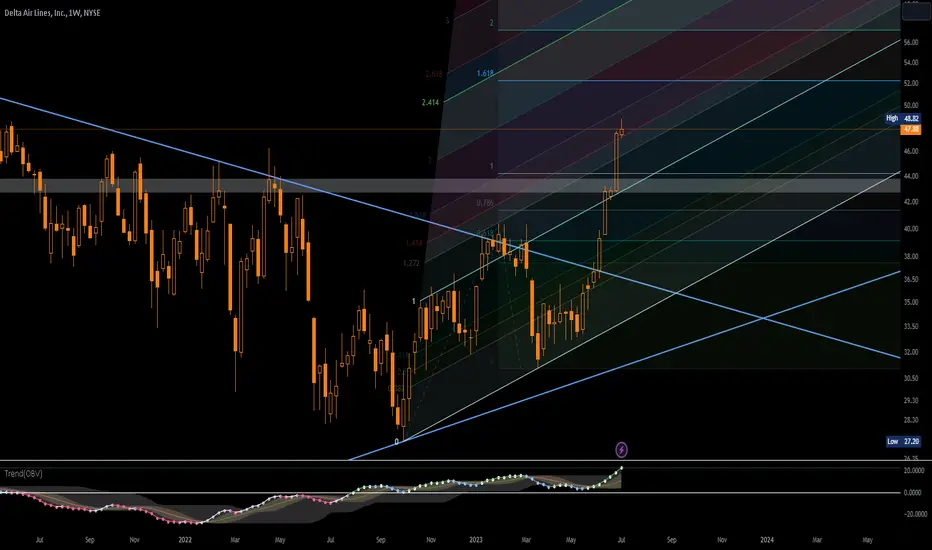The width and height of the screenshot is (932, 550).
Task: Click the 29.30 price axis value
Action: click(911, 400)
